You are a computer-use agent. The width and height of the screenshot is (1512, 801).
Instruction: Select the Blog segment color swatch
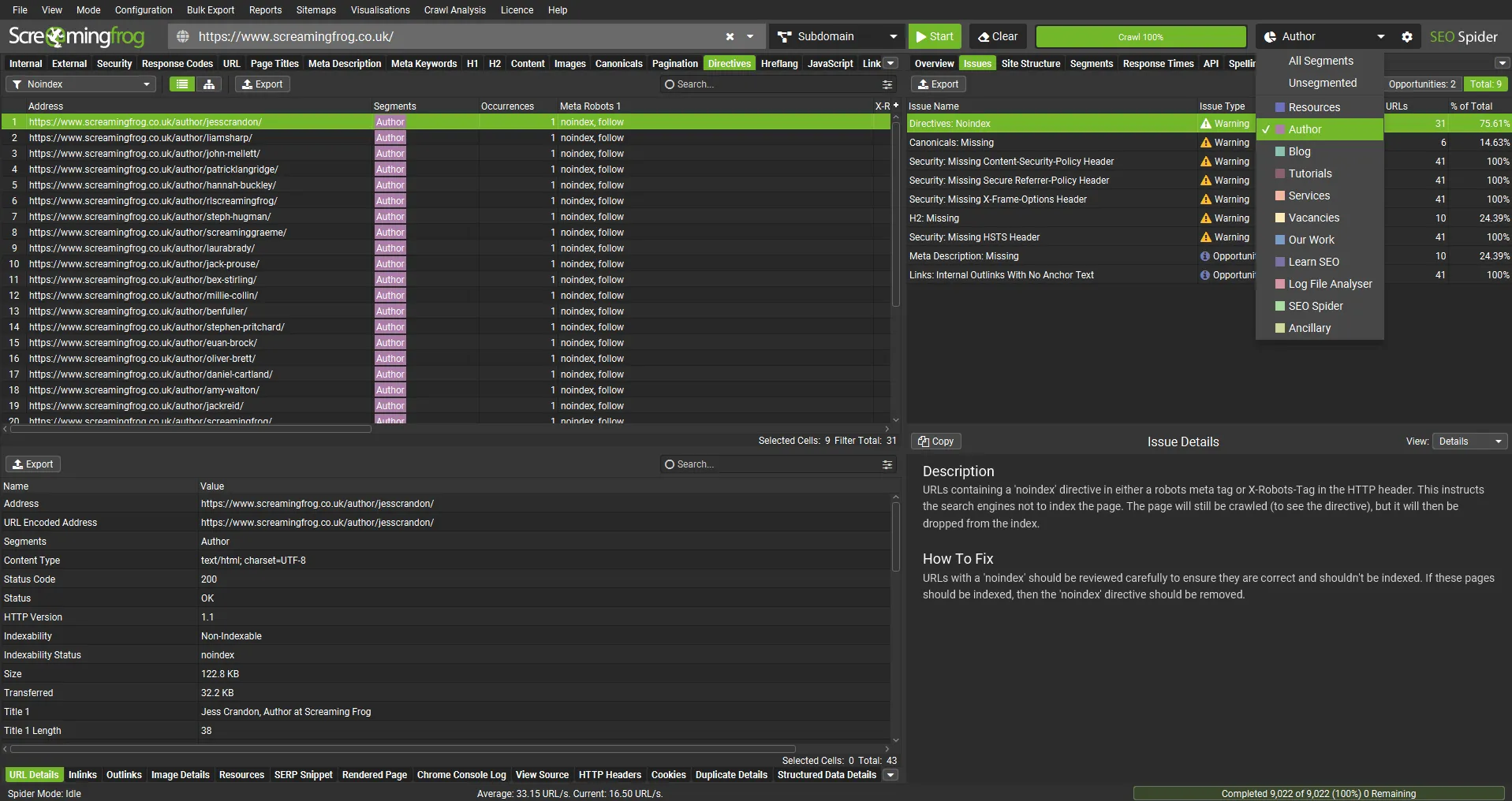point(1280,151)
